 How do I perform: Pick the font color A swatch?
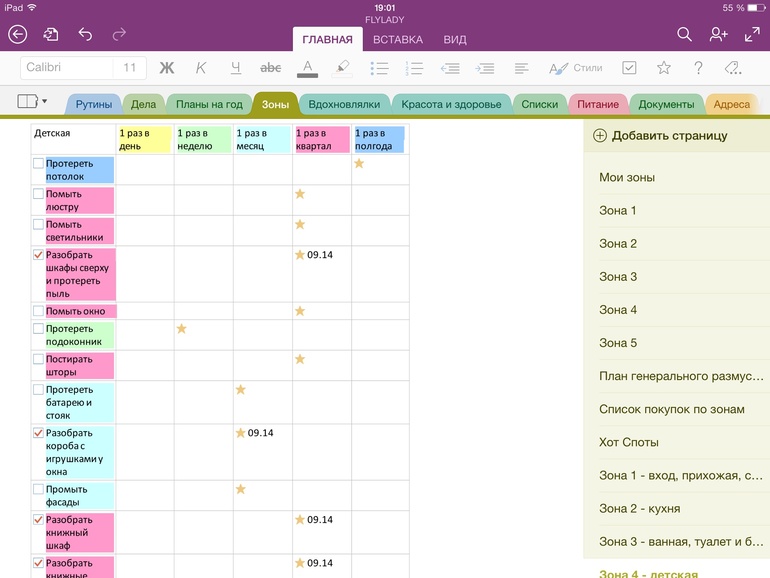[308, 68]
